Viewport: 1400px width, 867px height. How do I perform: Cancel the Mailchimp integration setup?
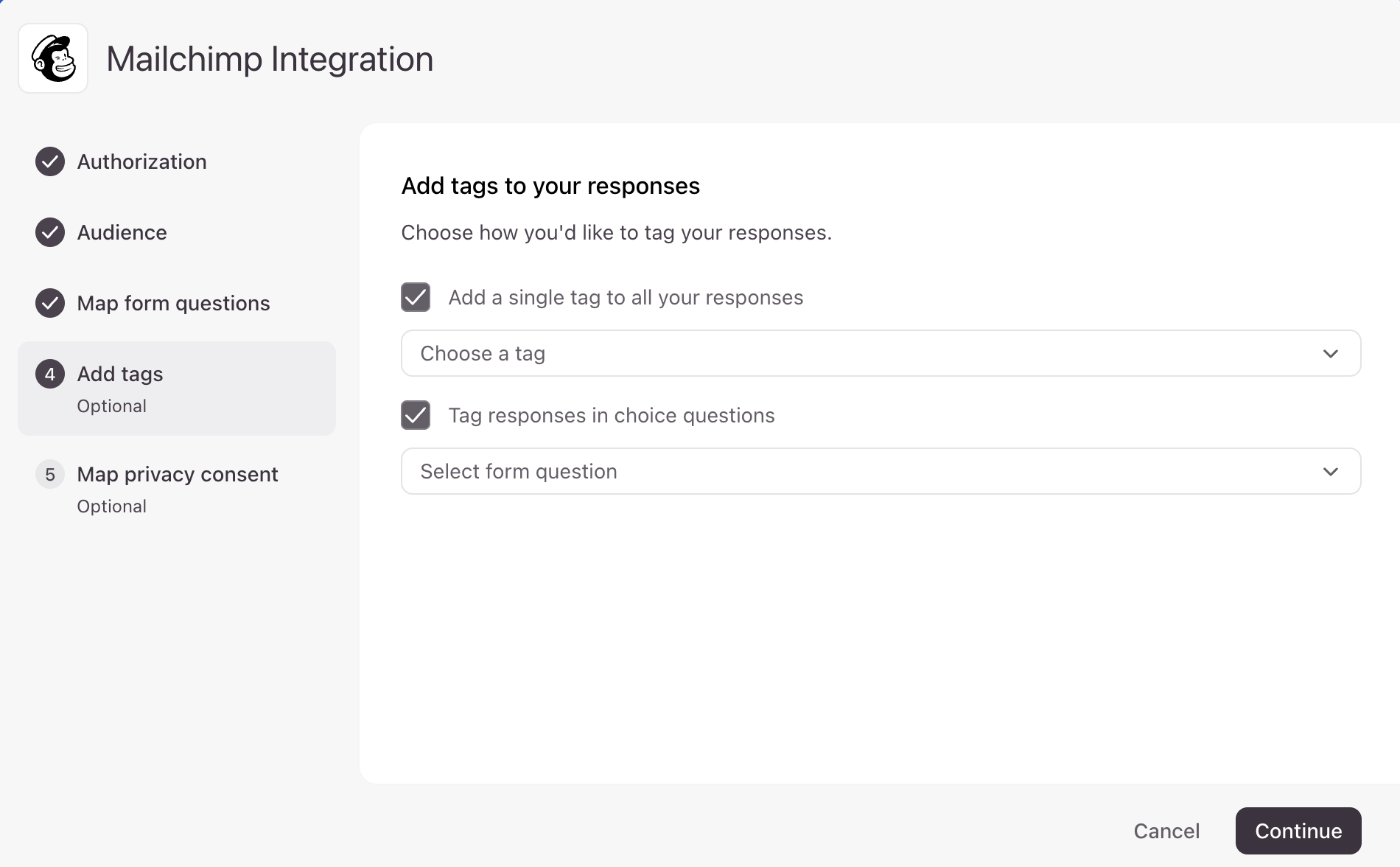(x=1166, y=831)
